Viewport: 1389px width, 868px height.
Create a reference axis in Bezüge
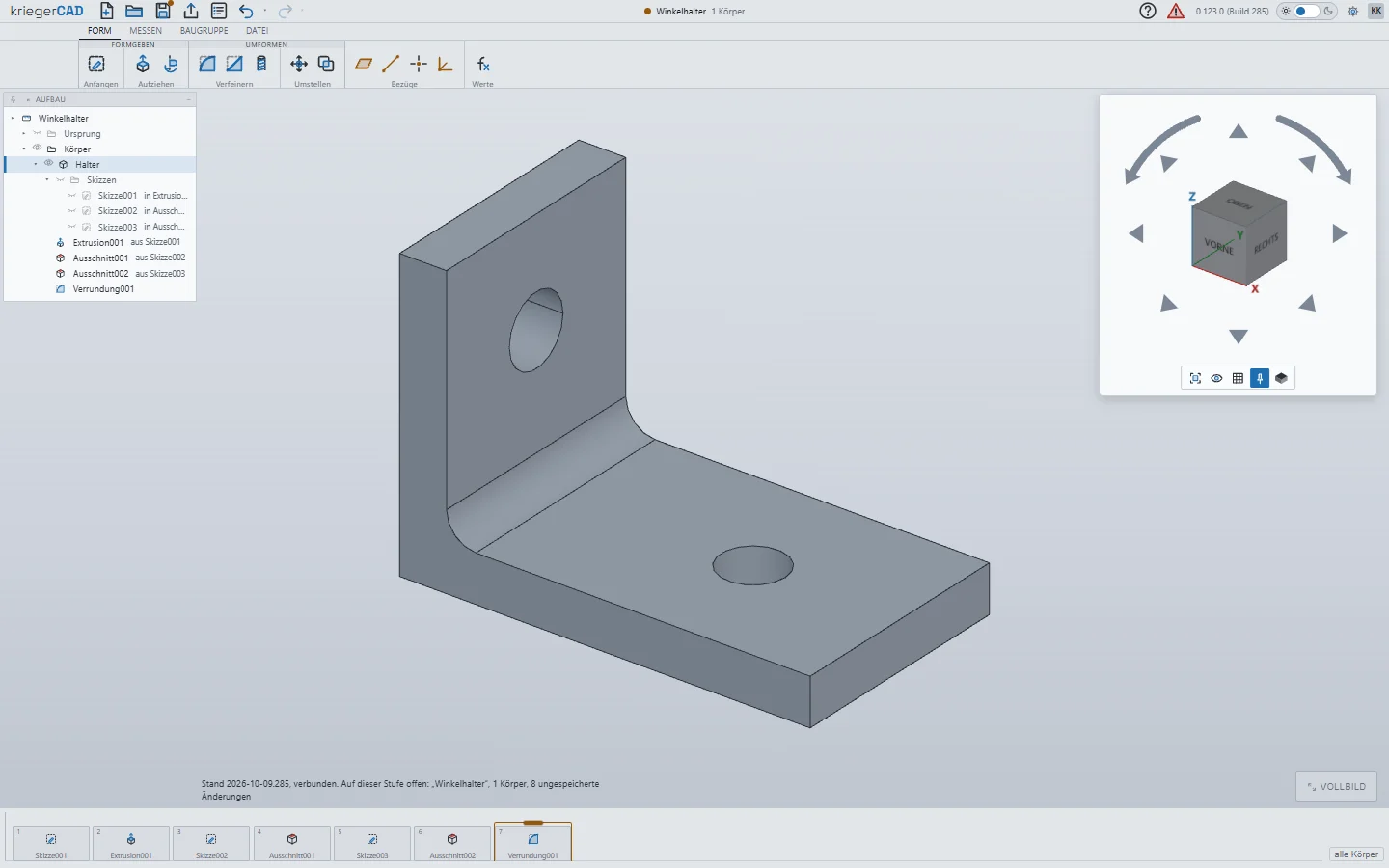pyautogui.click(x=391, y=65)
